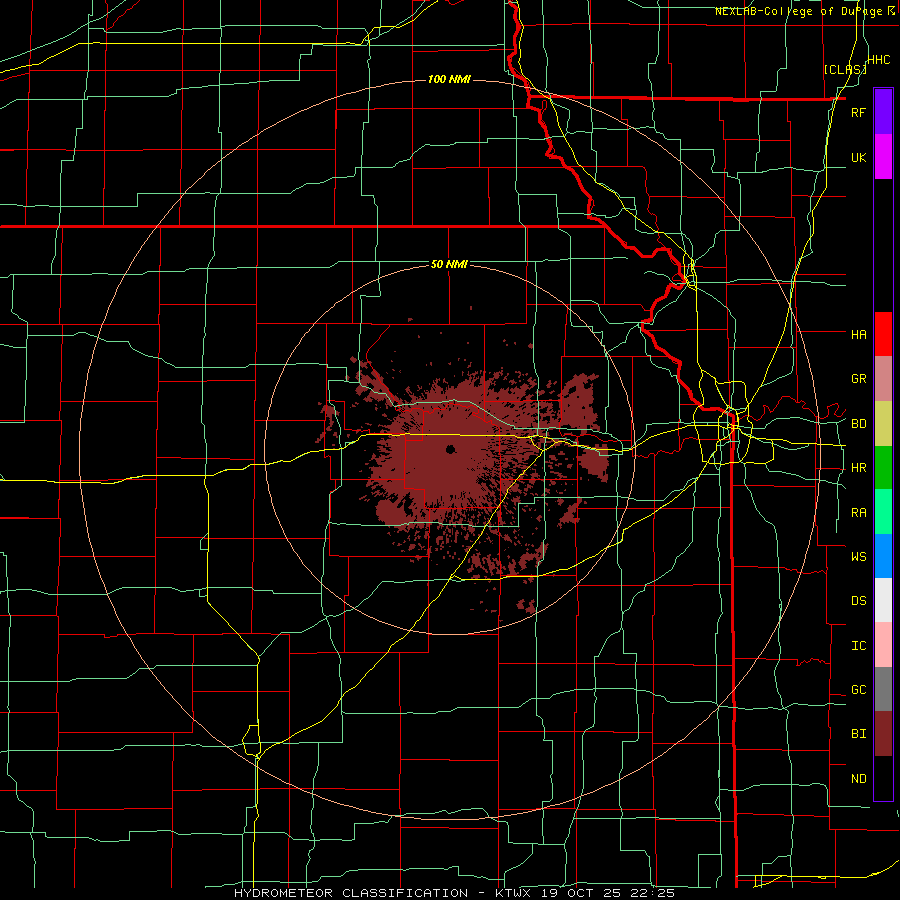Image resolution: width=900 pixels, height=900 pixels.
Task: Click the Hydrometeor Classification KTWX timestamp caption
Action: point(454,893)
